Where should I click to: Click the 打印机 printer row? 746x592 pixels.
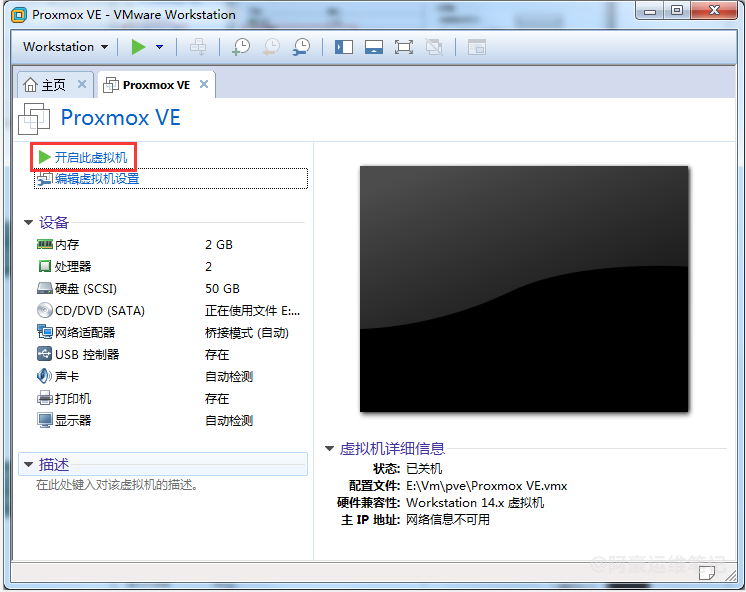click(x=169, y=398)
